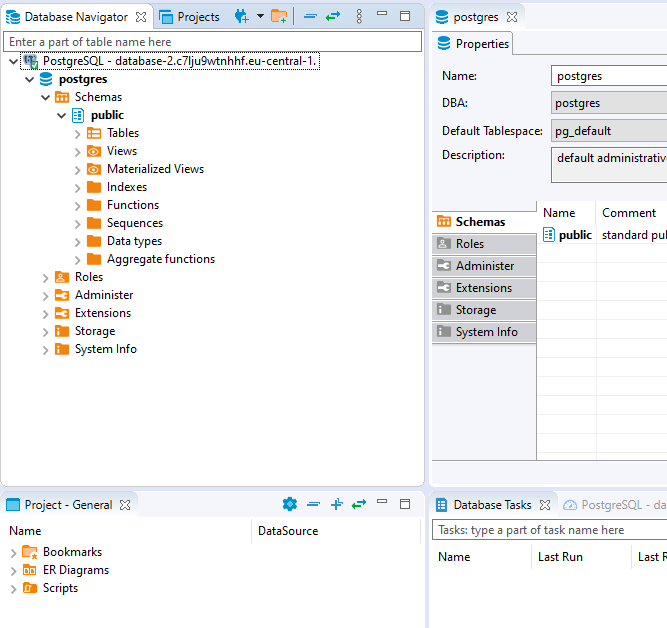The width and height of the screenshot is (667, 628).
Task: Switch to PostgreSQL tab beside Database Tasks
Action: tap(615, 505)
